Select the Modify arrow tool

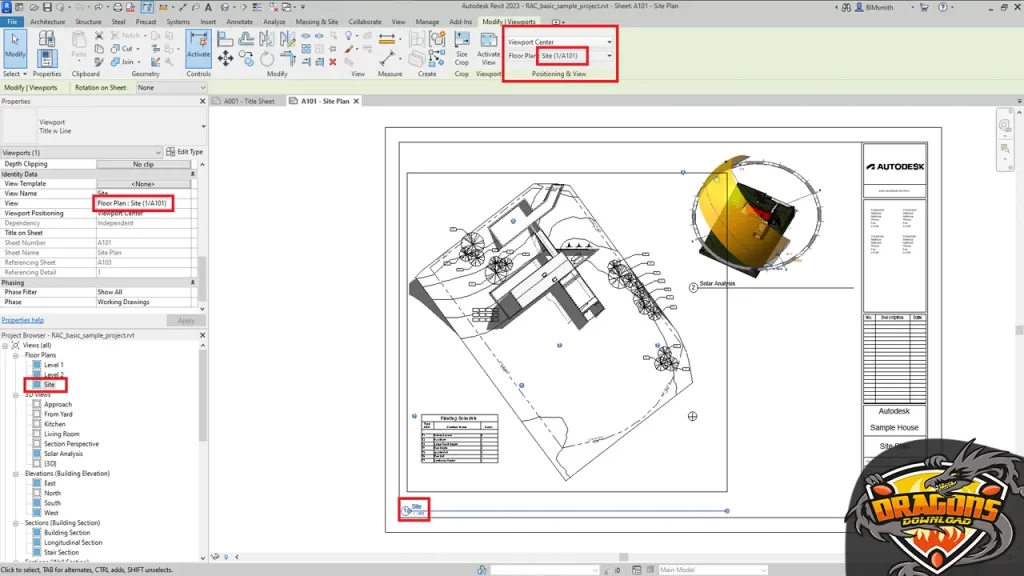coord(15,46)
